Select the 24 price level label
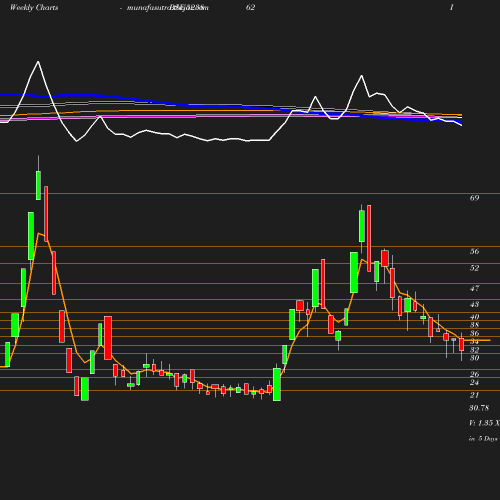The height and width of the screenshot is (500, 500). (474, 382)
